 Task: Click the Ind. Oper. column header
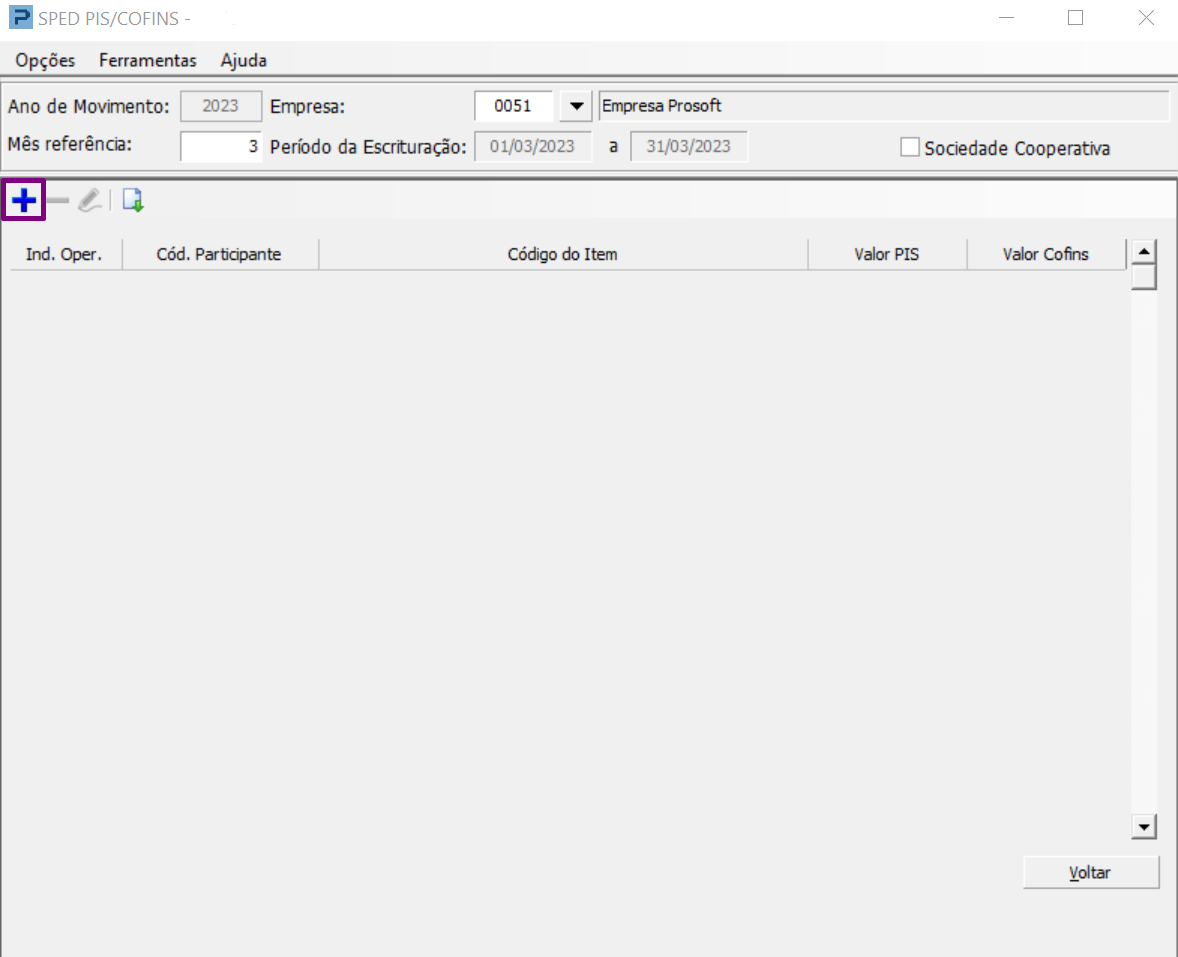(65, 255)
